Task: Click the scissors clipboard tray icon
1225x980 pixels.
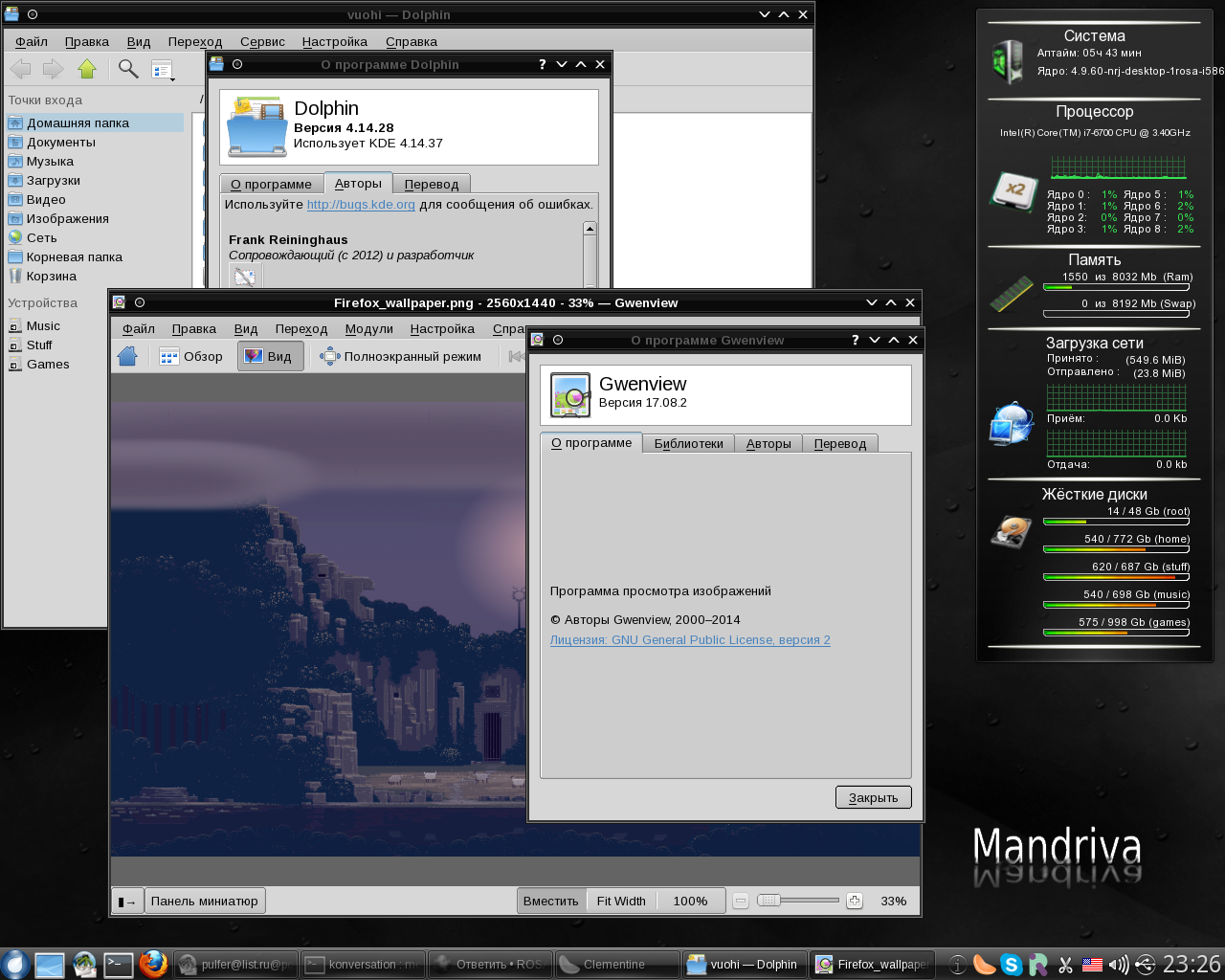Action: (1065, 965)
